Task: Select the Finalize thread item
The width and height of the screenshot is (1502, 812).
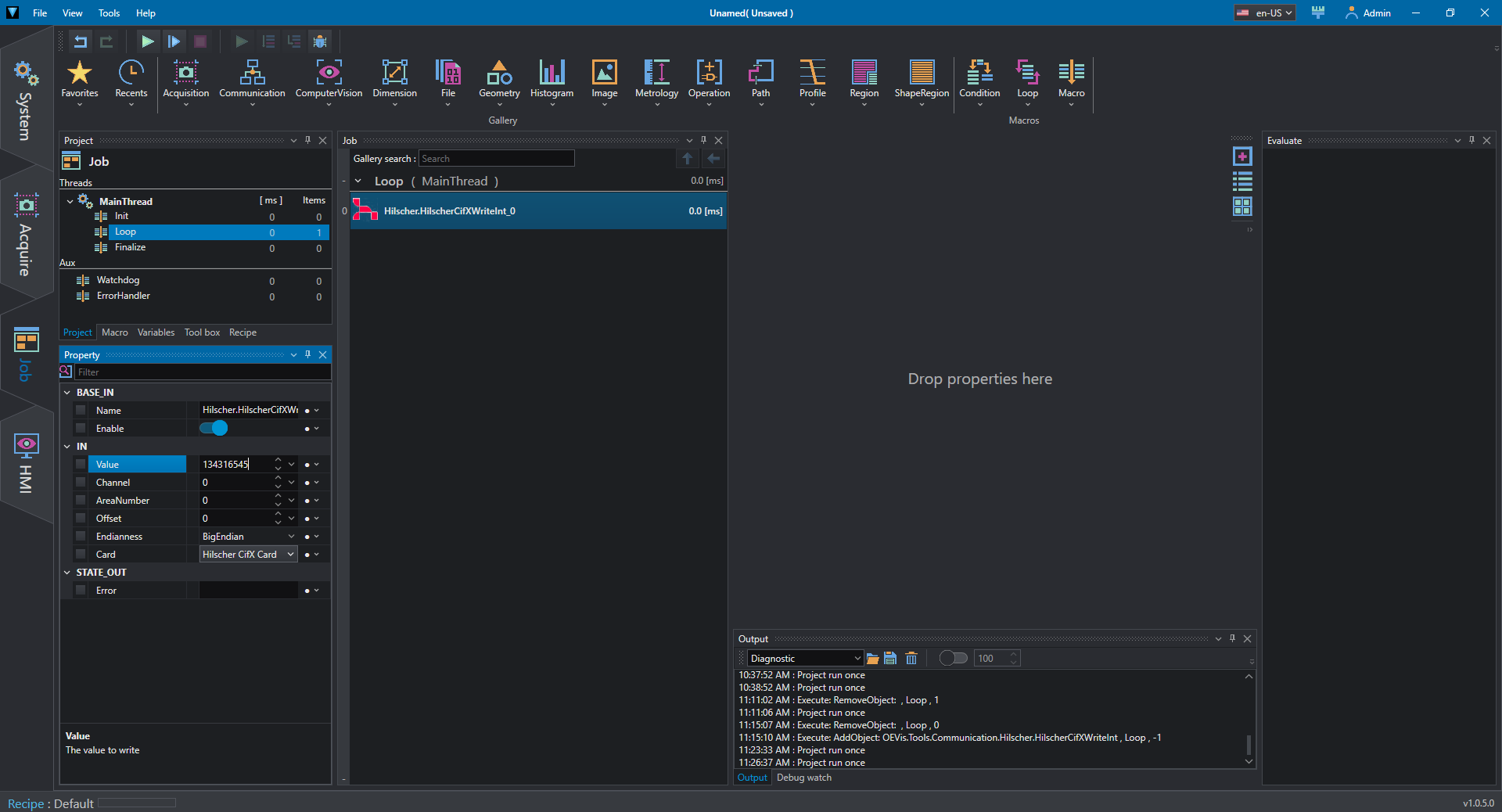Action: (x=130, y=247)
